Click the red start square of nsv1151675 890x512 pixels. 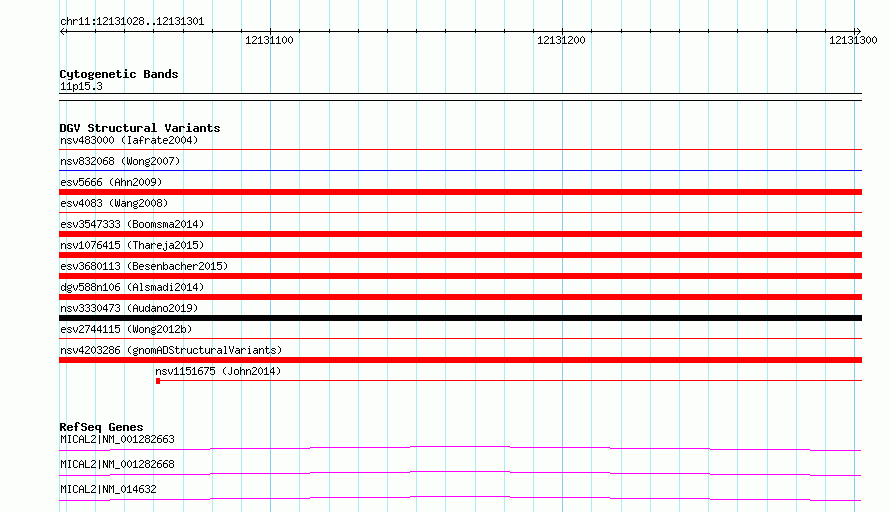point(158,381)
